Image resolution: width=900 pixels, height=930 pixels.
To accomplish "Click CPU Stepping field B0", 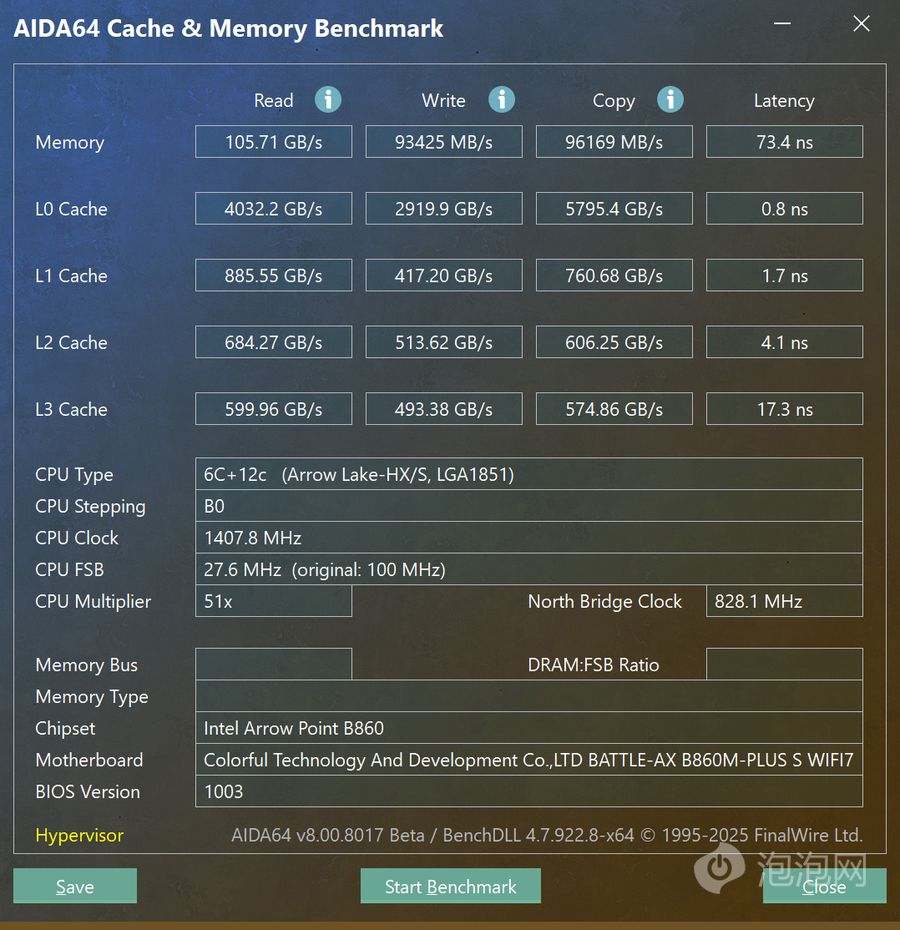I will pos(529,506).
